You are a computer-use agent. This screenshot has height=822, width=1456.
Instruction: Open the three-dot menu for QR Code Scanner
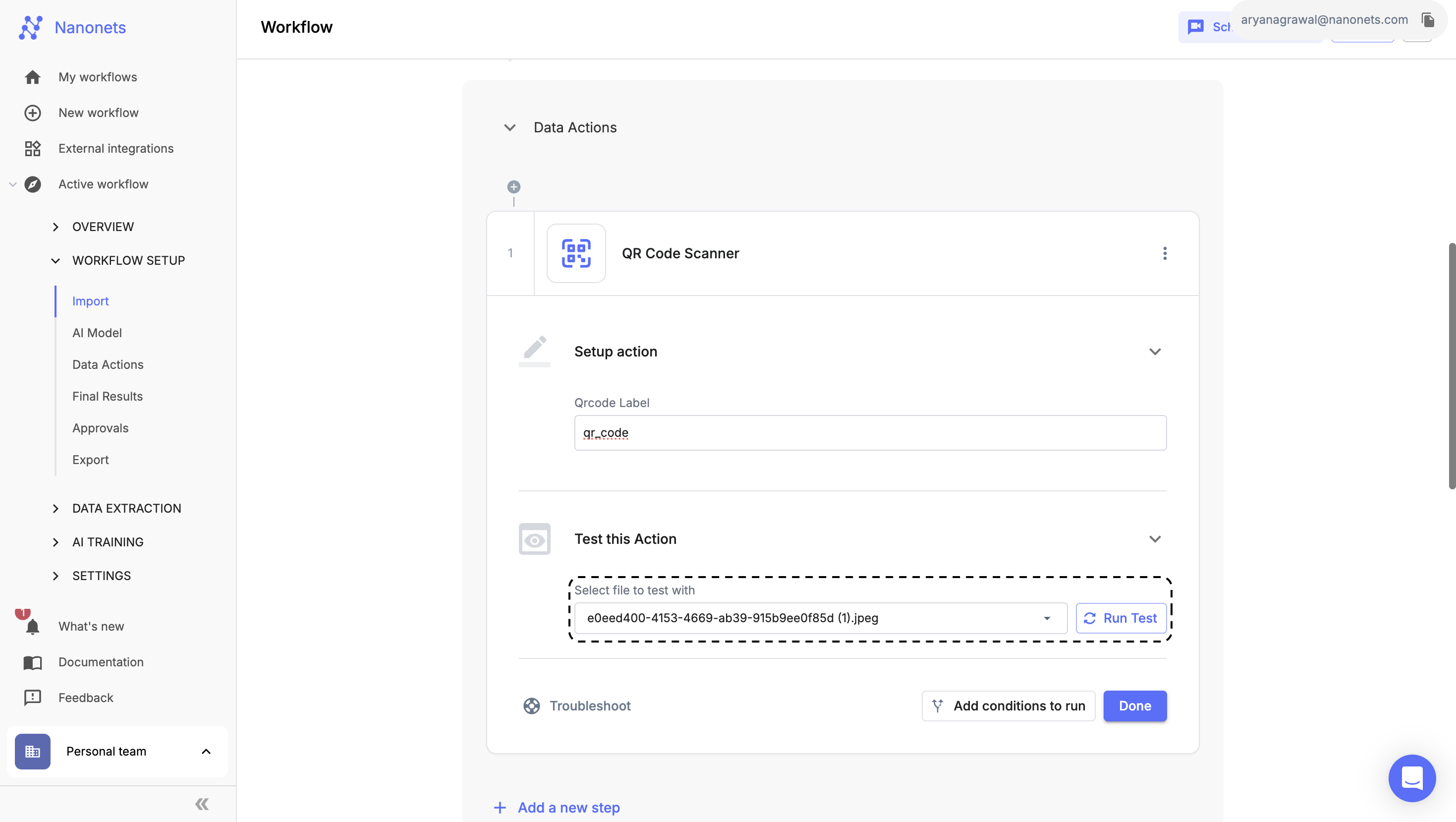click(1165, 253)
